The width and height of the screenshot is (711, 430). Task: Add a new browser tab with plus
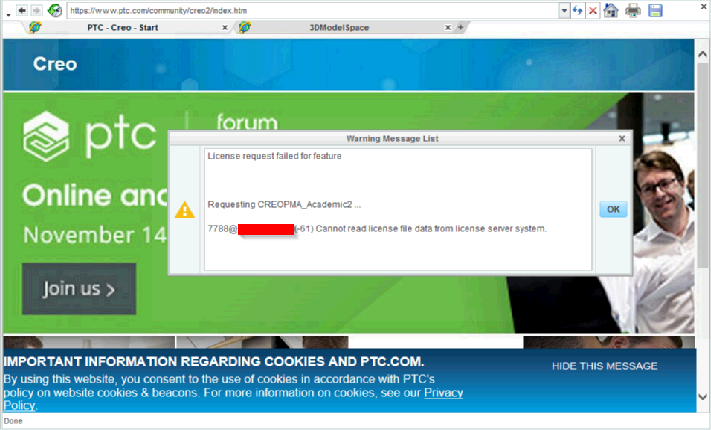(x=460, y=27)
